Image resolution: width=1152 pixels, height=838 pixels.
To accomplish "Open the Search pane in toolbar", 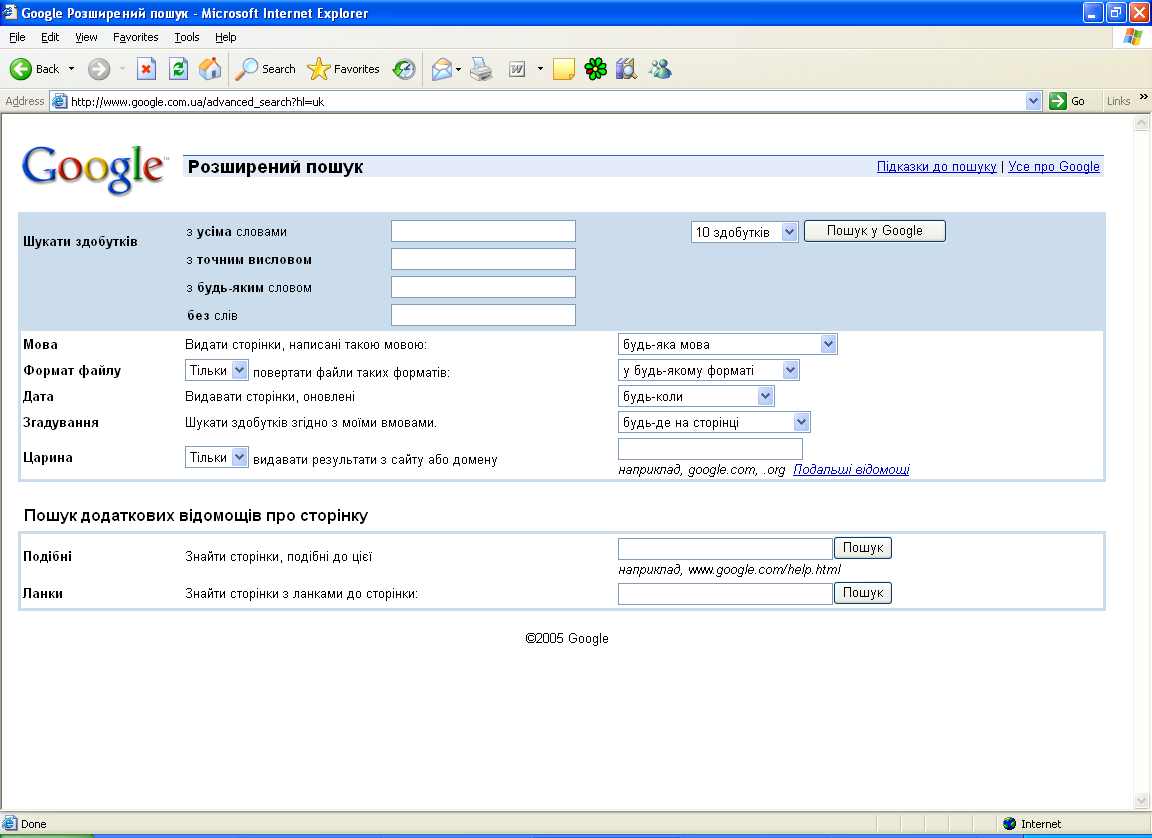I will (266, 69).
